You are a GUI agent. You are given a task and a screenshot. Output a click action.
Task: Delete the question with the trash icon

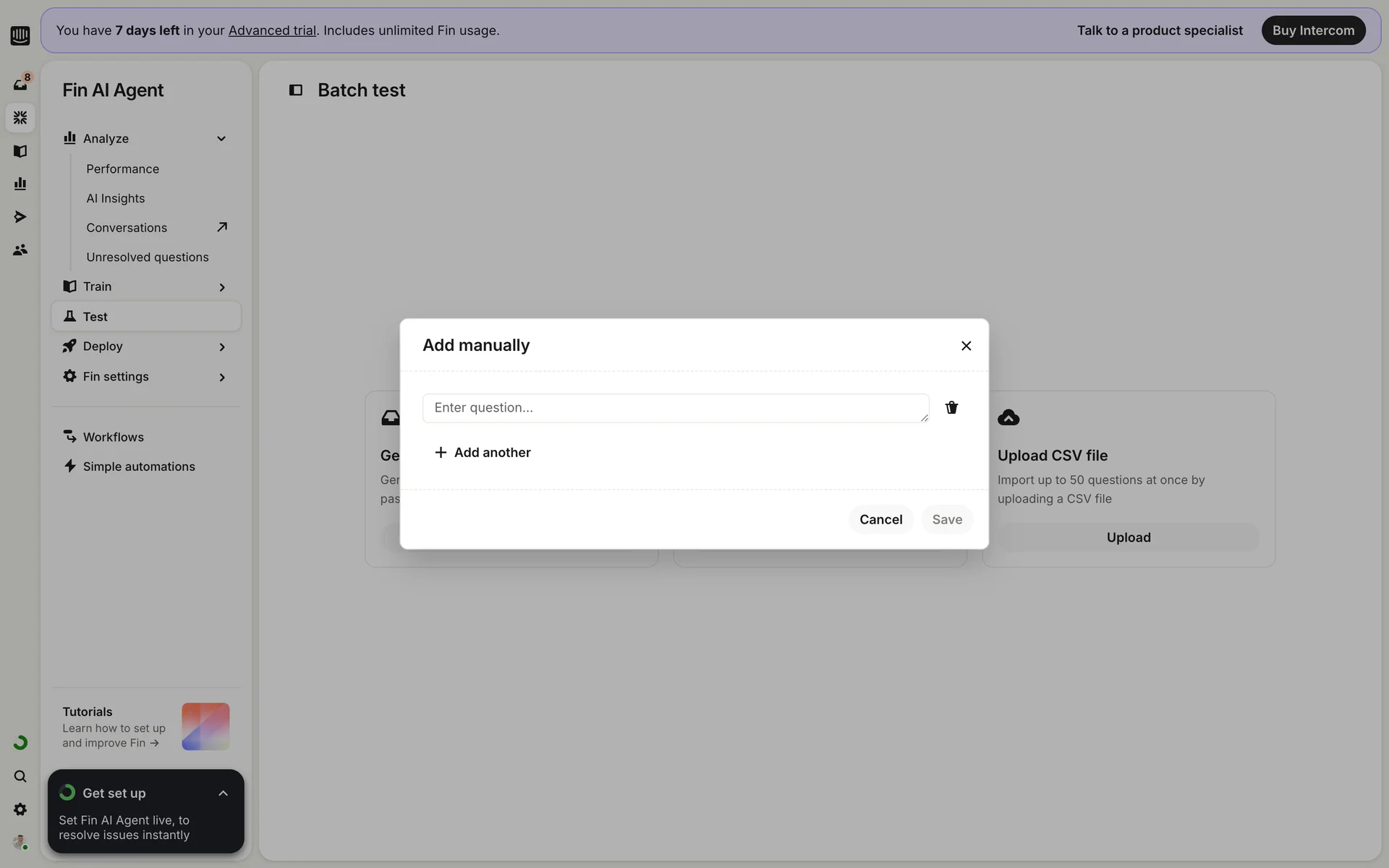951,407
